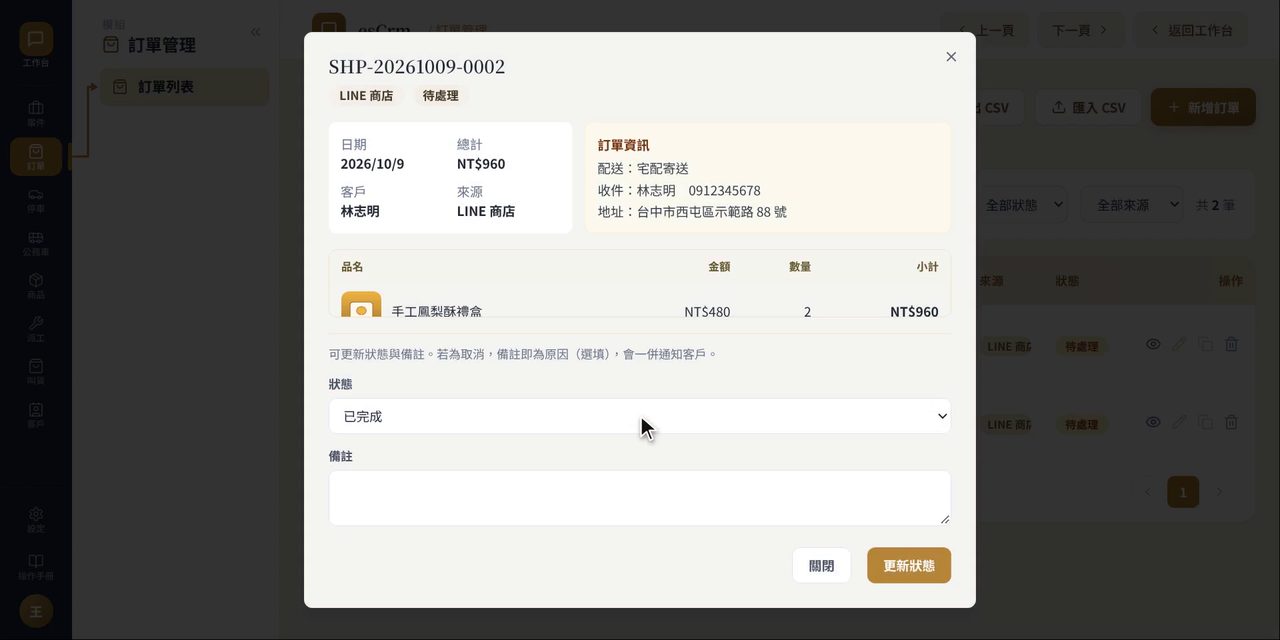Click the unit price NT$480
1280x640 pixels.
click(x=707, y=311)
